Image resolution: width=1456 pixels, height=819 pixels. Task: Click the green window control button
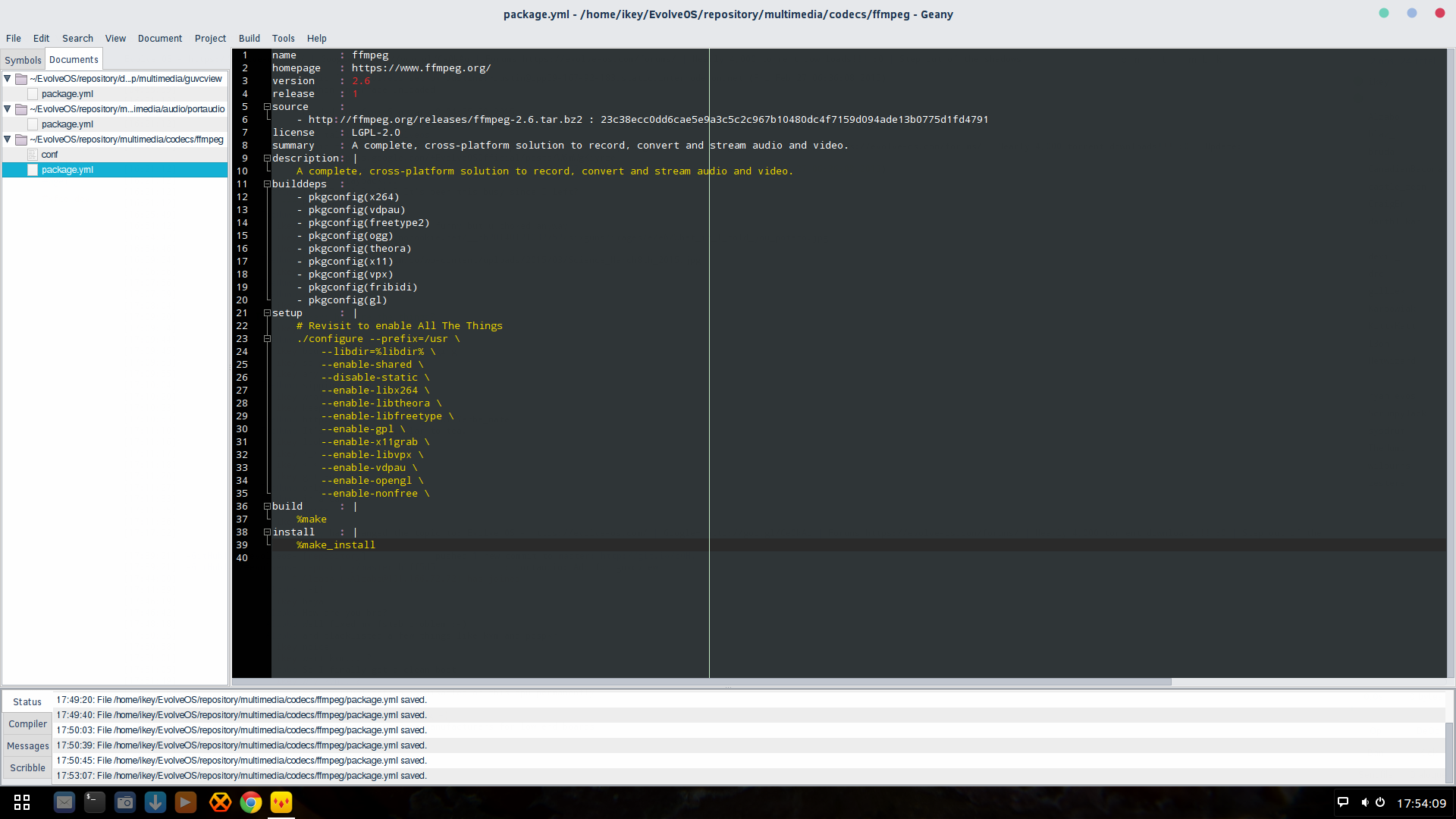pos(1384,13)
